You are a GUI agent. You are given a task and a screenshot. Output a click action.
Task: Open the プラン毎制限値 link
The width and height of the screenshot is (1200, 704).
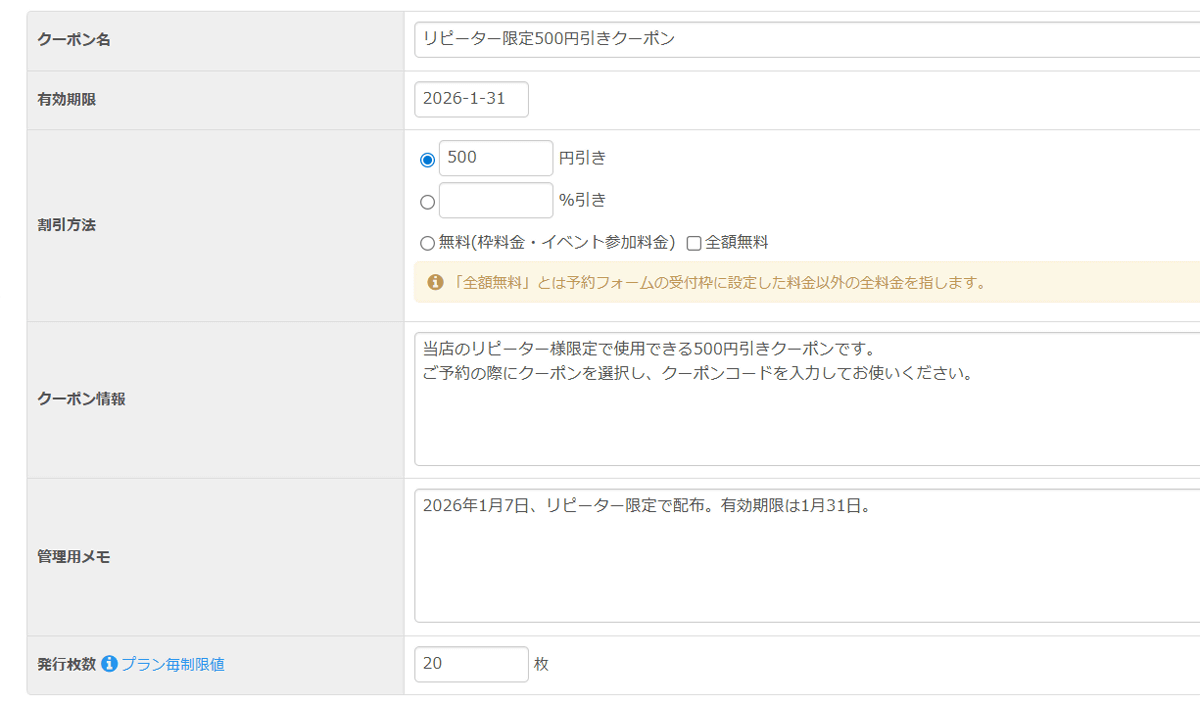point(173,664)
